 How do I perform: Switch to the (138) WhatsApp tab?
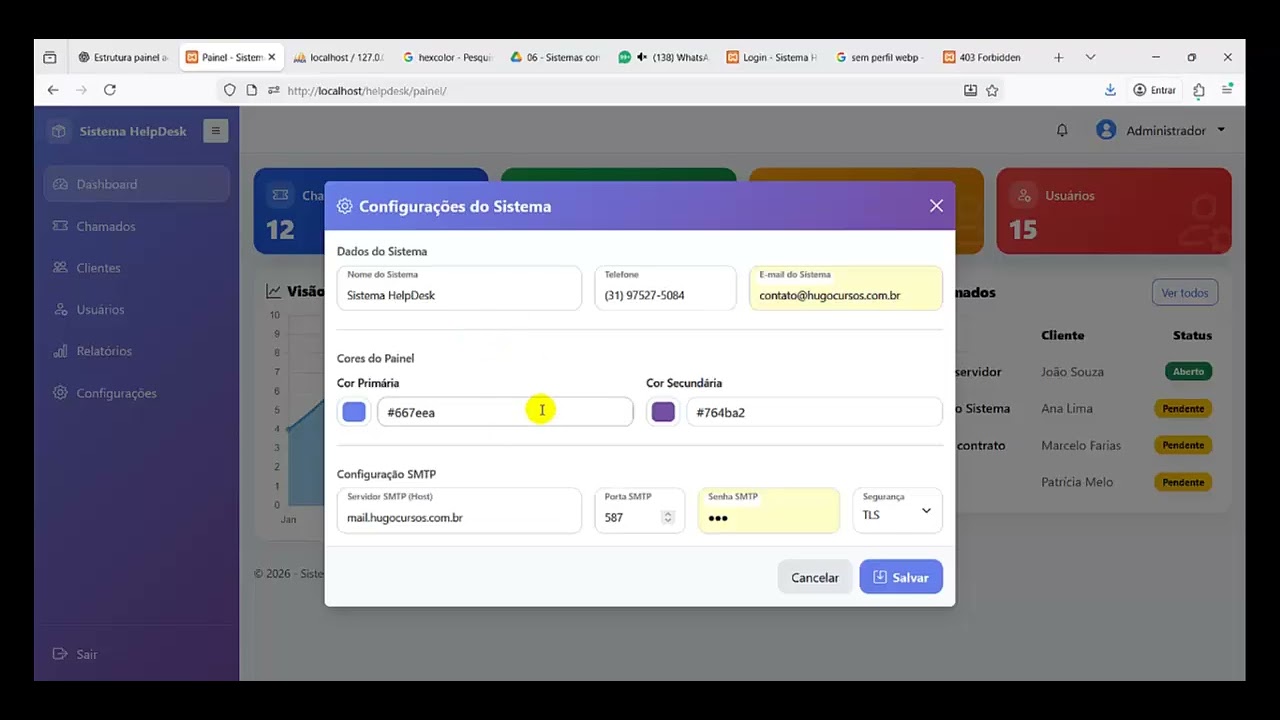coord(663,57)
